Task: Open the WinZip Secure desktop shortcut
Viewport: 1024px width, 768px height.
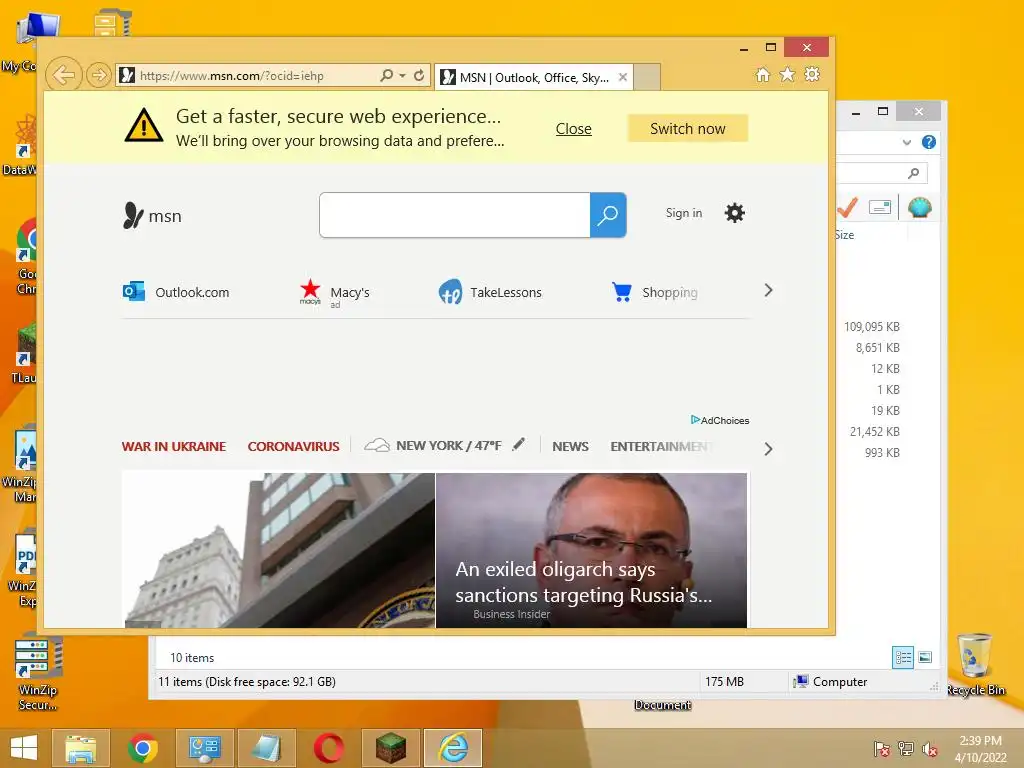Action: [x=38, y=673]
